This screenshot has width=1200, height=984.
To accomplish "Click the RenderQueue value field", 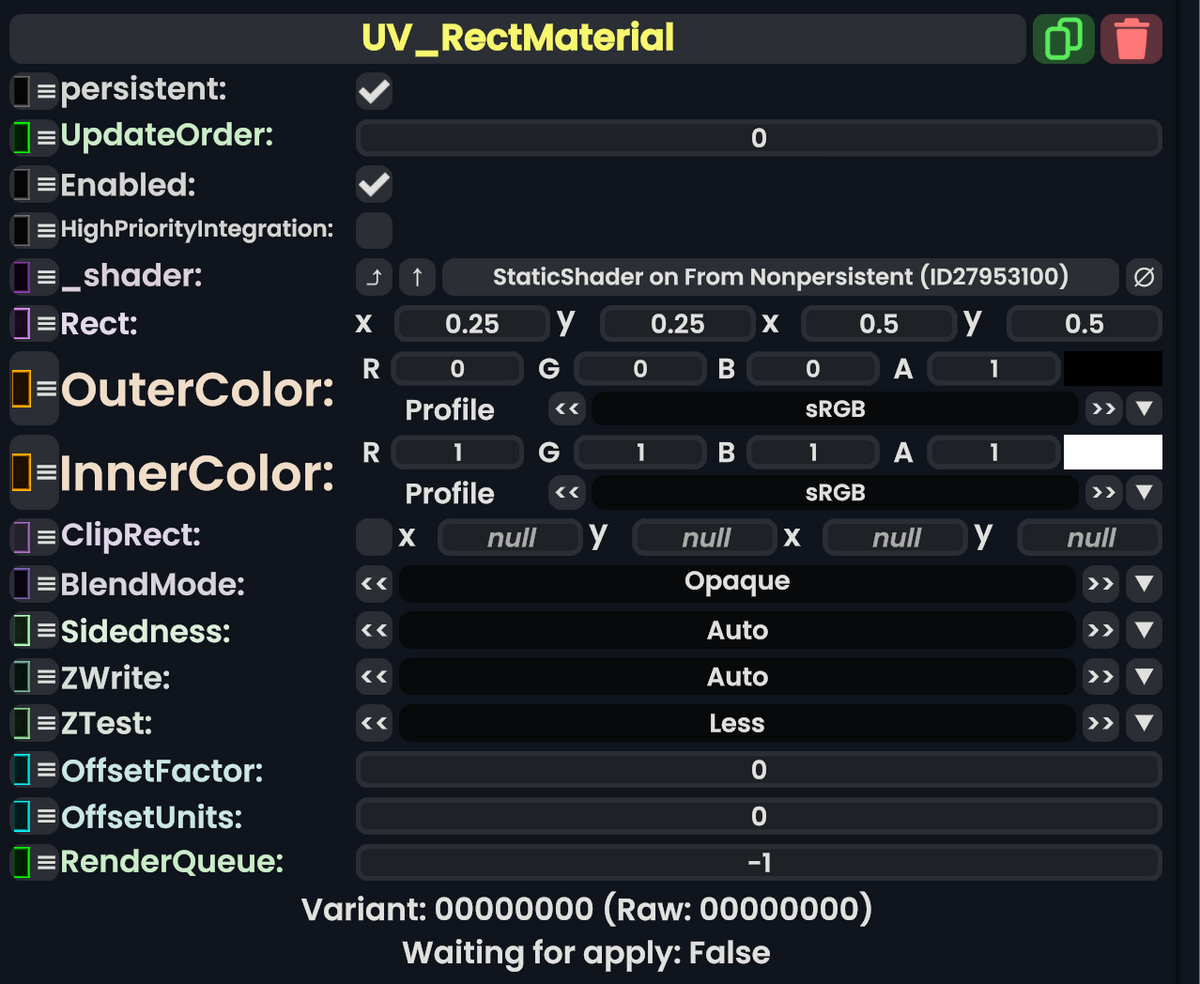I will (x=758, y=862).
